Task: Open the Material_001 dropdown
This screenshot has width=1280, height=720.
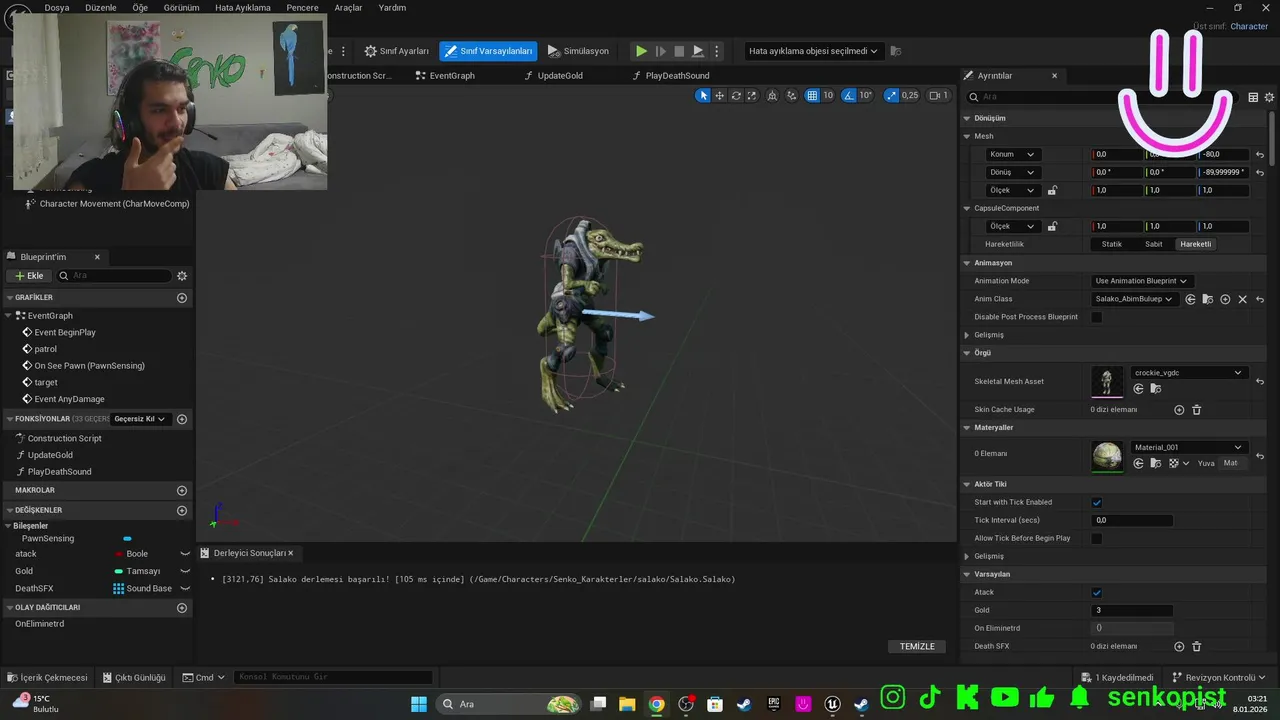Action: (1188, 447)
